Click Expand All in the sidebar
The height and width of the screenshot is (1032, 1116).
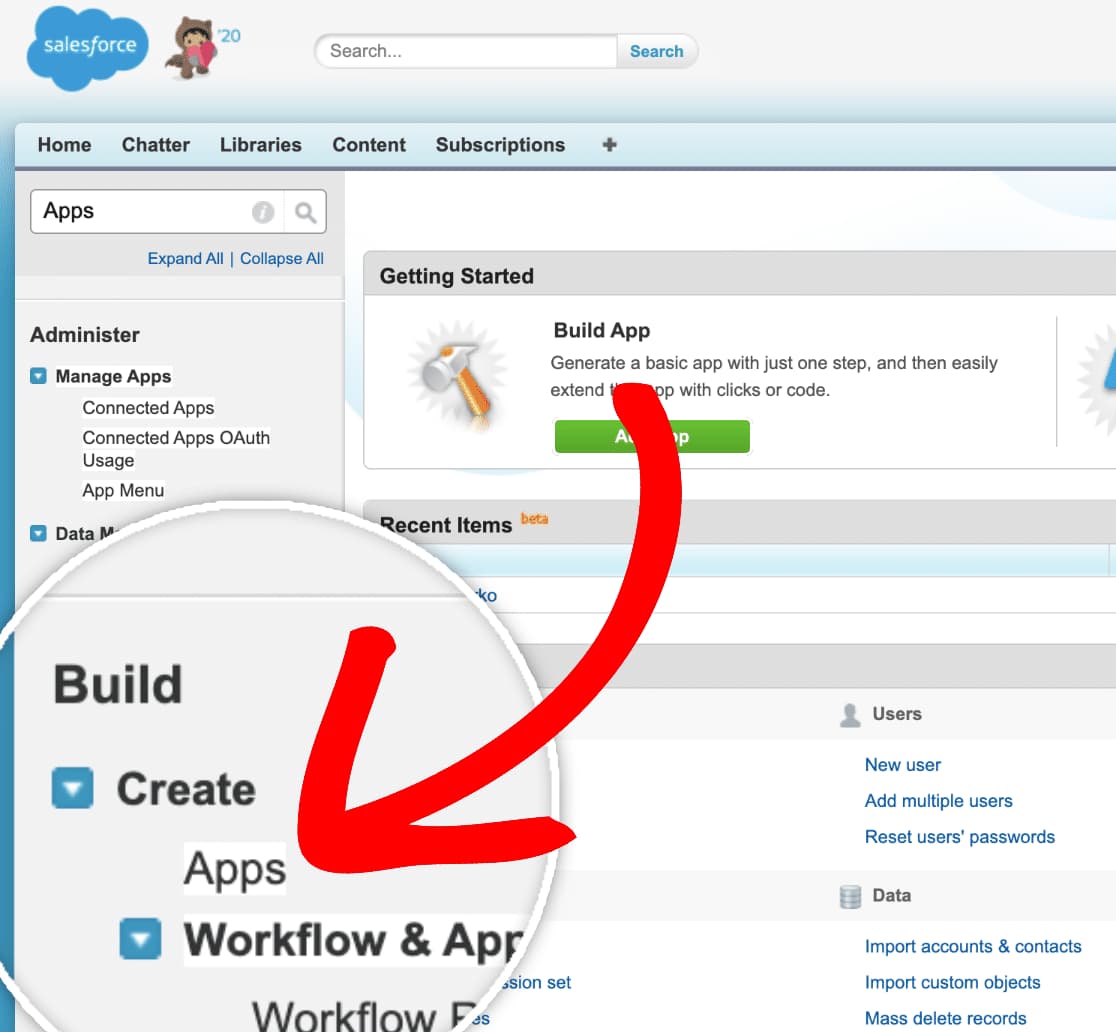tap(185, 258)
